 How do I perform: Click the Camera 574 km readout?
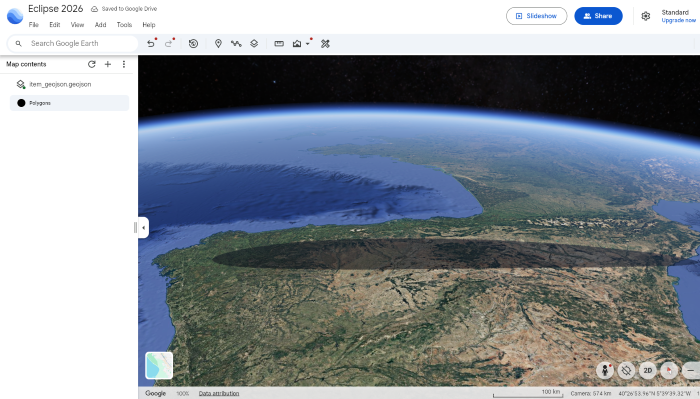coord(591,394)
